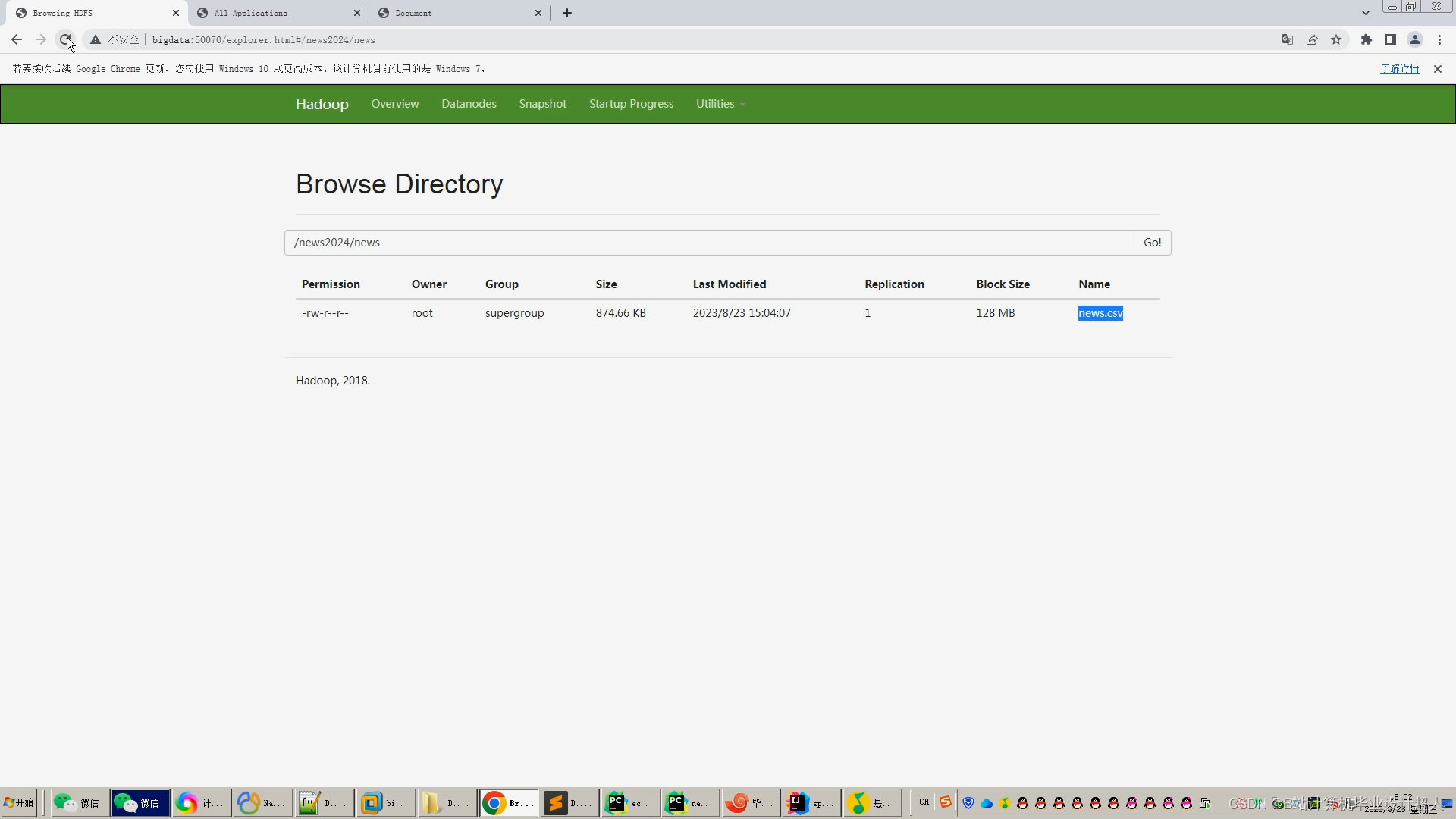This screenshot has width=1456, height=819.
Task: Toggle the browser side panel icon
Action: pos(1390,39)
